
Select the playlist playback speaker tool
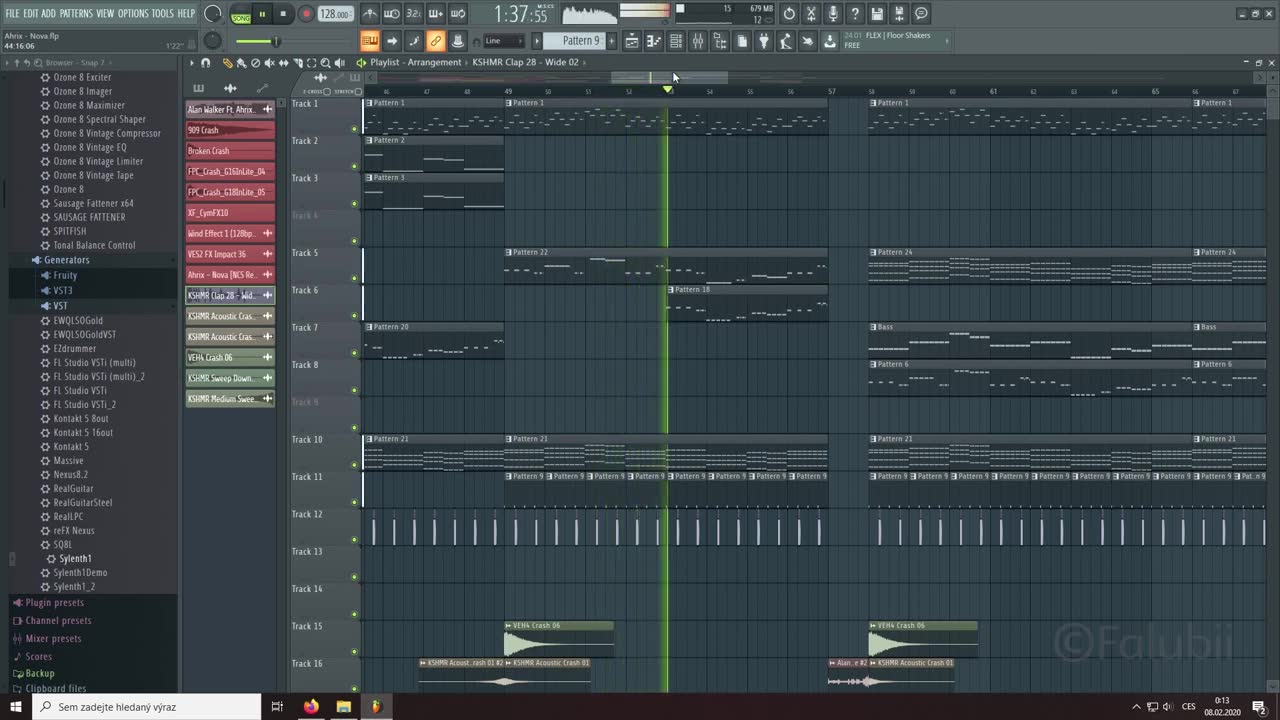click(x=339, y=63)
